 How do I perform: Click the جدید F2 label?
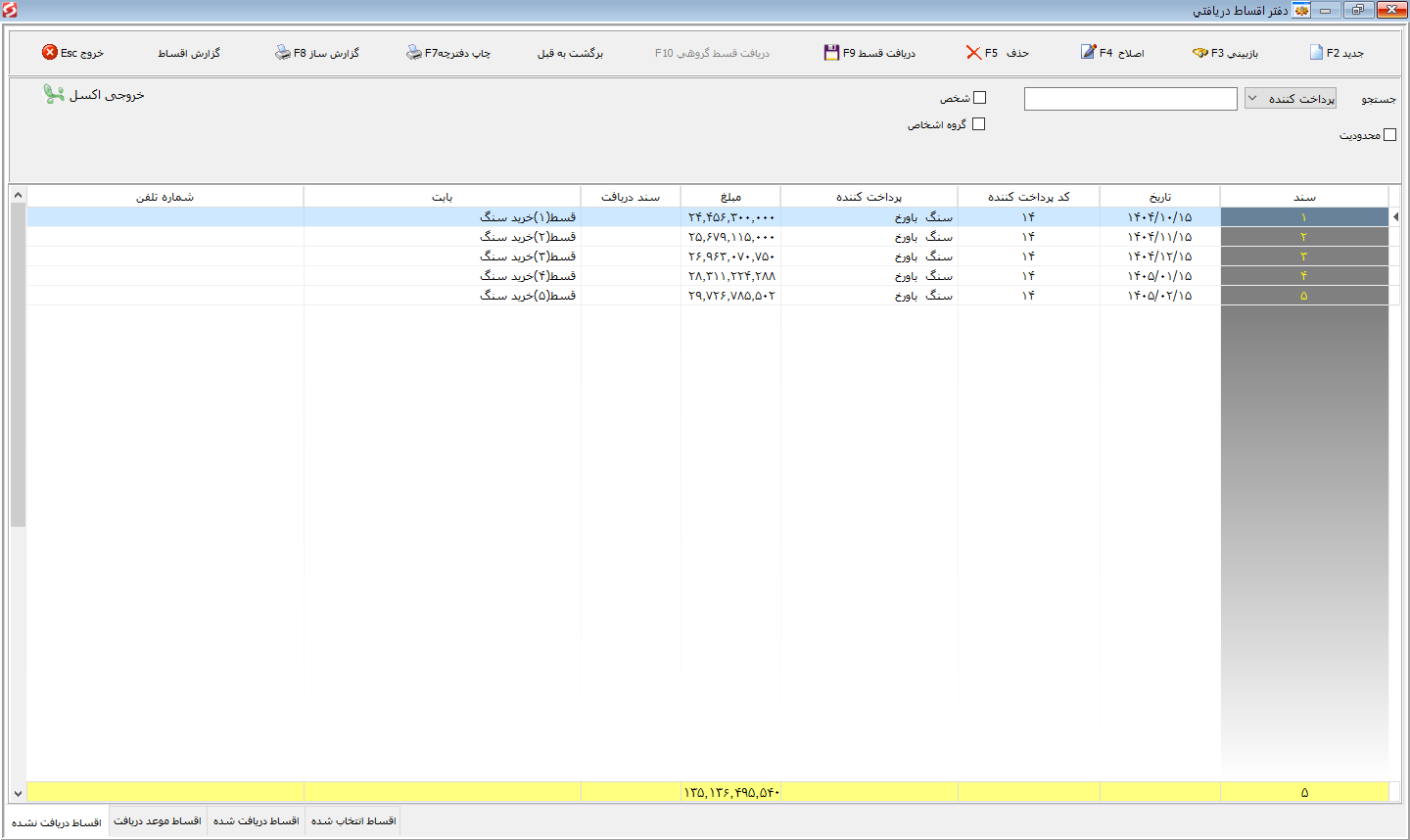[1345, 53]
